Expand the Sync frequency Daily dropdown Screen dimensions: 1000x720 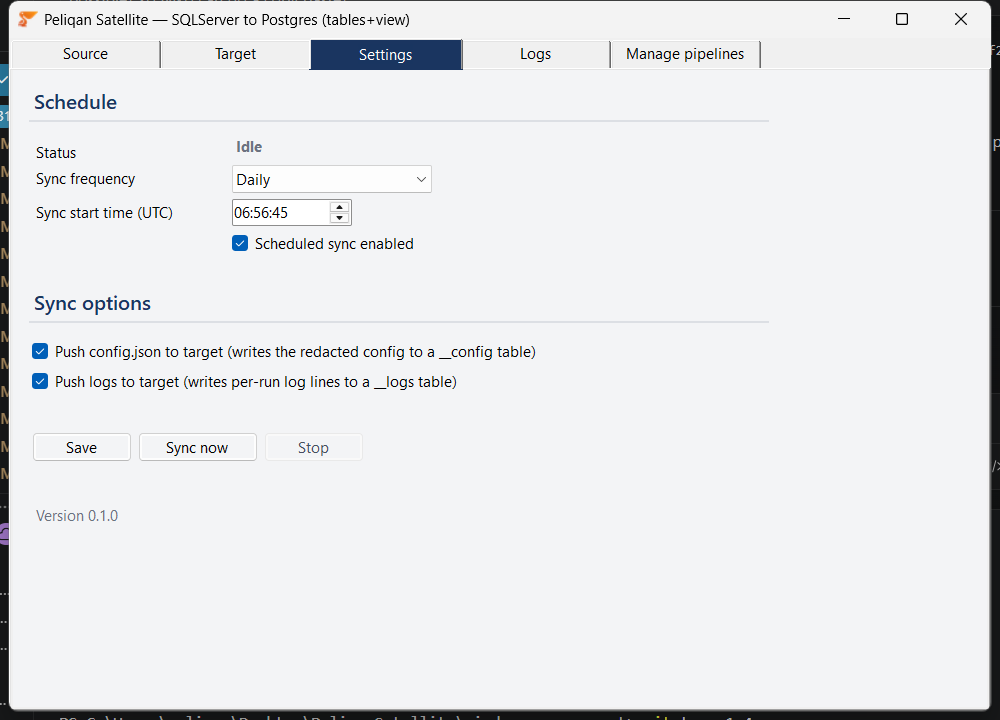(332, 179)
